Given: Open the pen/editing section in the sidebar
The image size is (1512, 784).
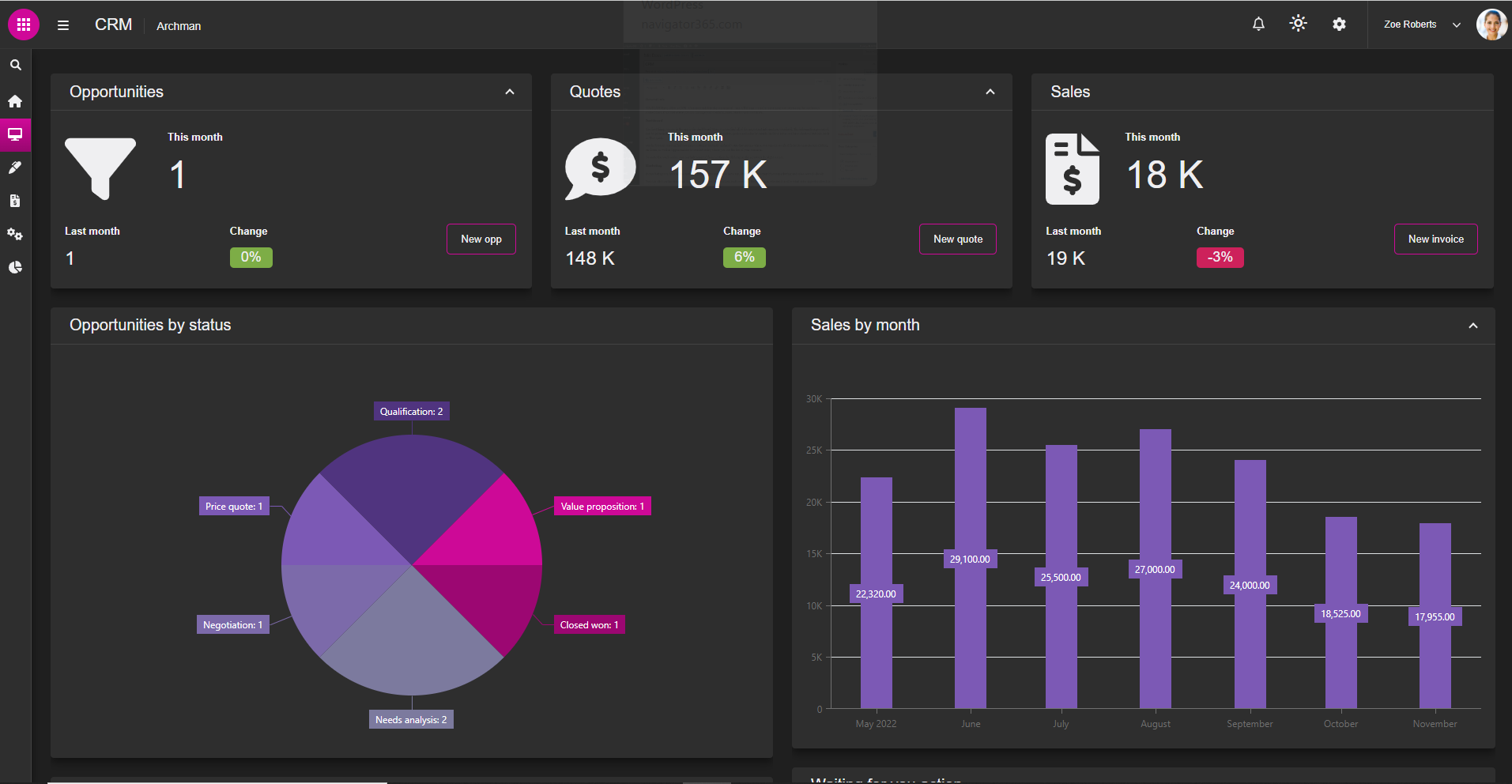Looking at the screenshot, I should pos(15,167).
